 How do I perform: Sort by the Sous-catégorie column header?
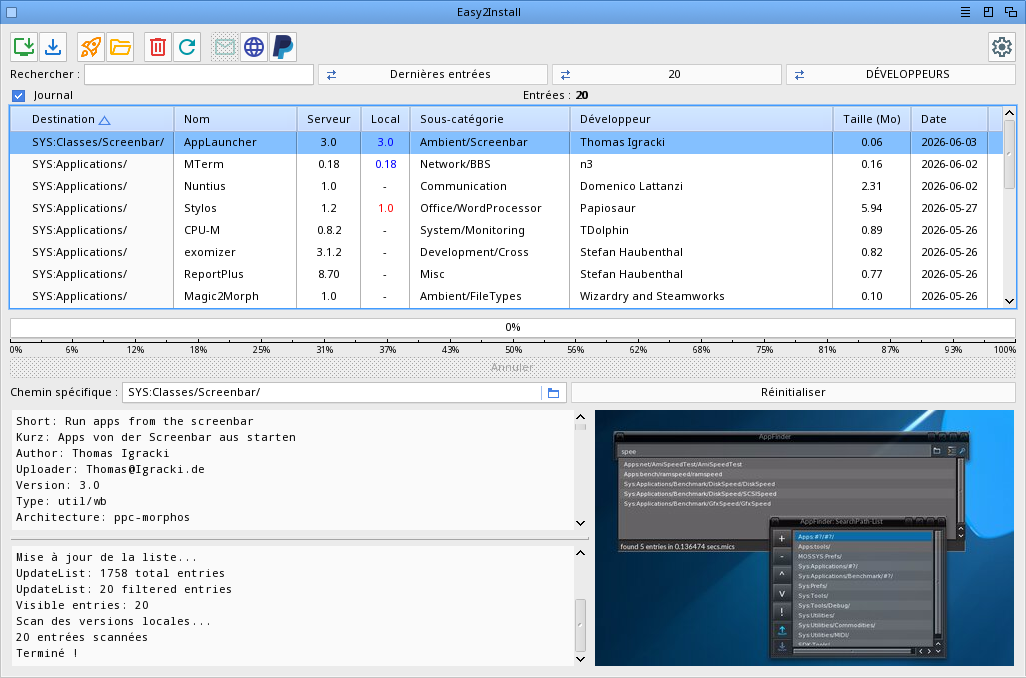coord(490,119)
